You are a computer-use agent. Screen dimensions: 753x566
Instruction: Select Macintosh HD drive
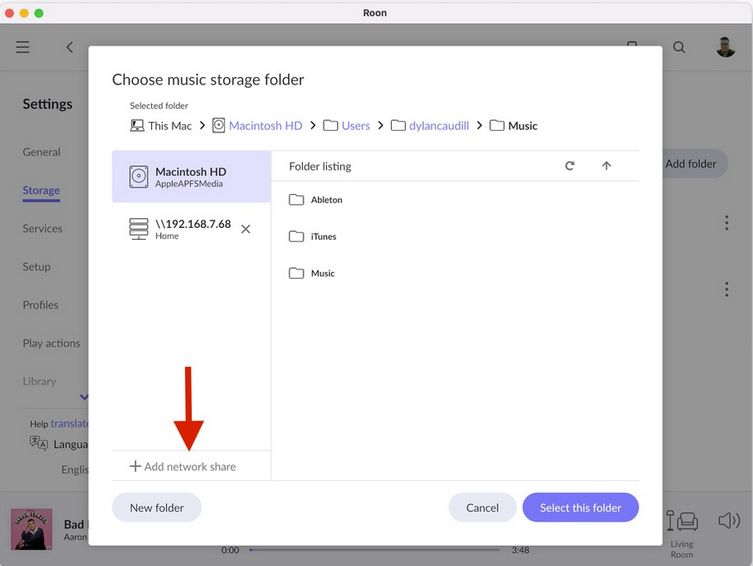pyautogui.click(x=191, y=177)
